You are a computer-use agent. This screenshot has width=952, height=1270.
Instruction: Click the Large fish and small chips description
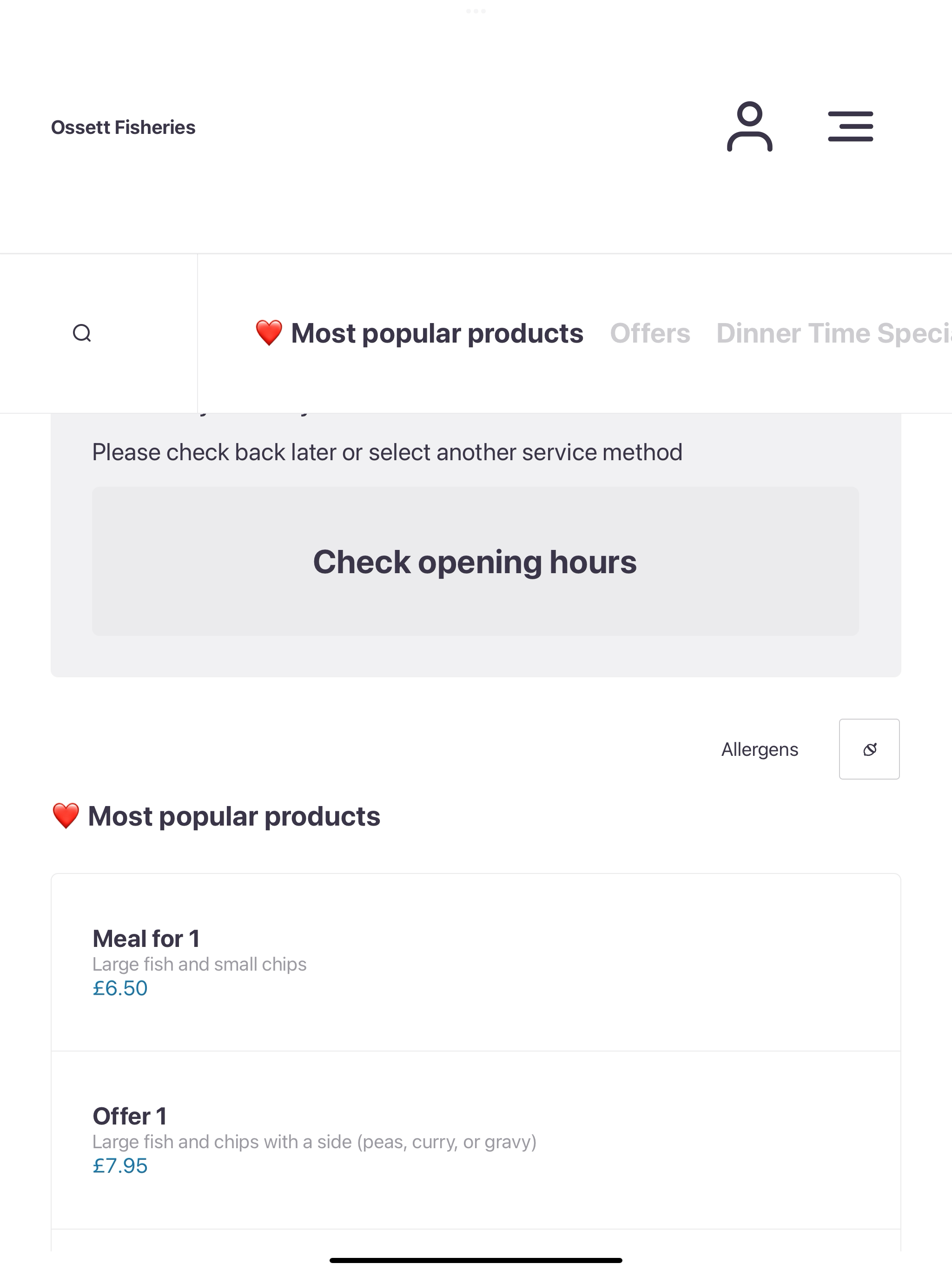click(x=199, y=964)
